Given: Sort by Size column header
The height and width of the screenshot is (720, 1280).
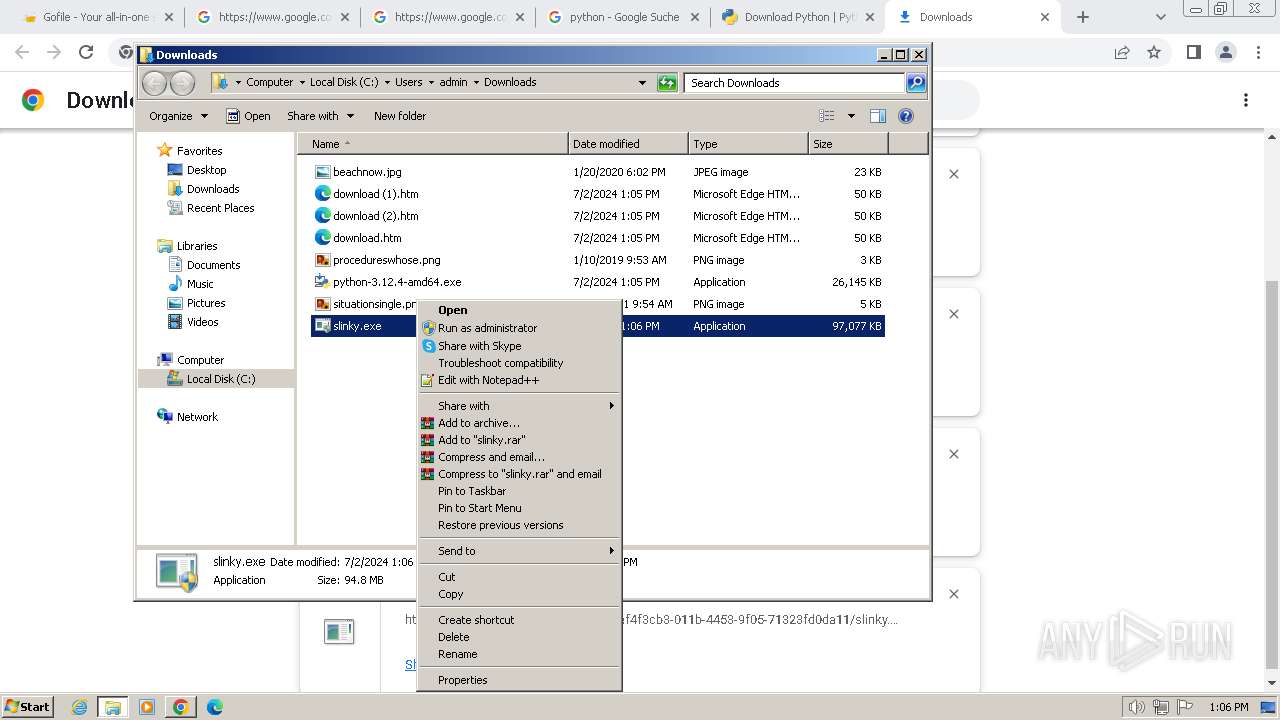Looking at the screenshot, I should [x=848, y=144].
